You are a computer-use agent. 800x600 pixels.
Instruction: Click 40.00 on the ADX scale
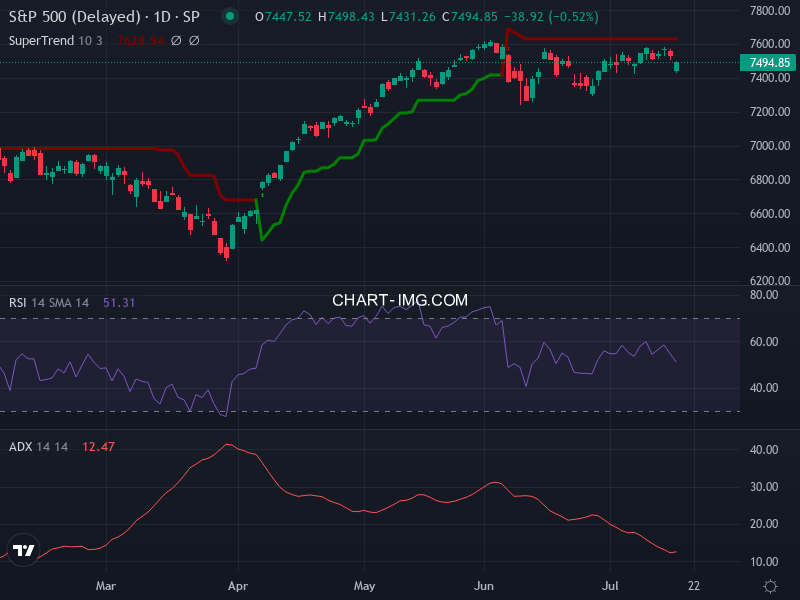[x=764, y=450]
